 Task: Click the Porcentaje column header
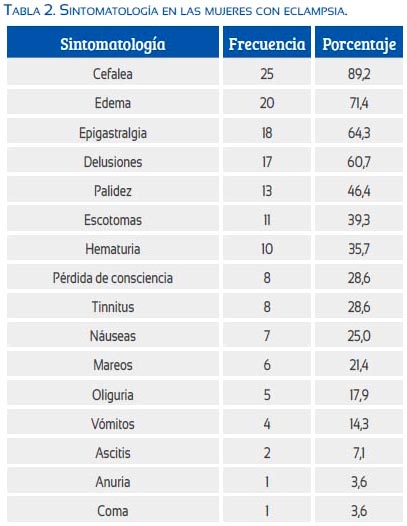(x=359, y=44)
